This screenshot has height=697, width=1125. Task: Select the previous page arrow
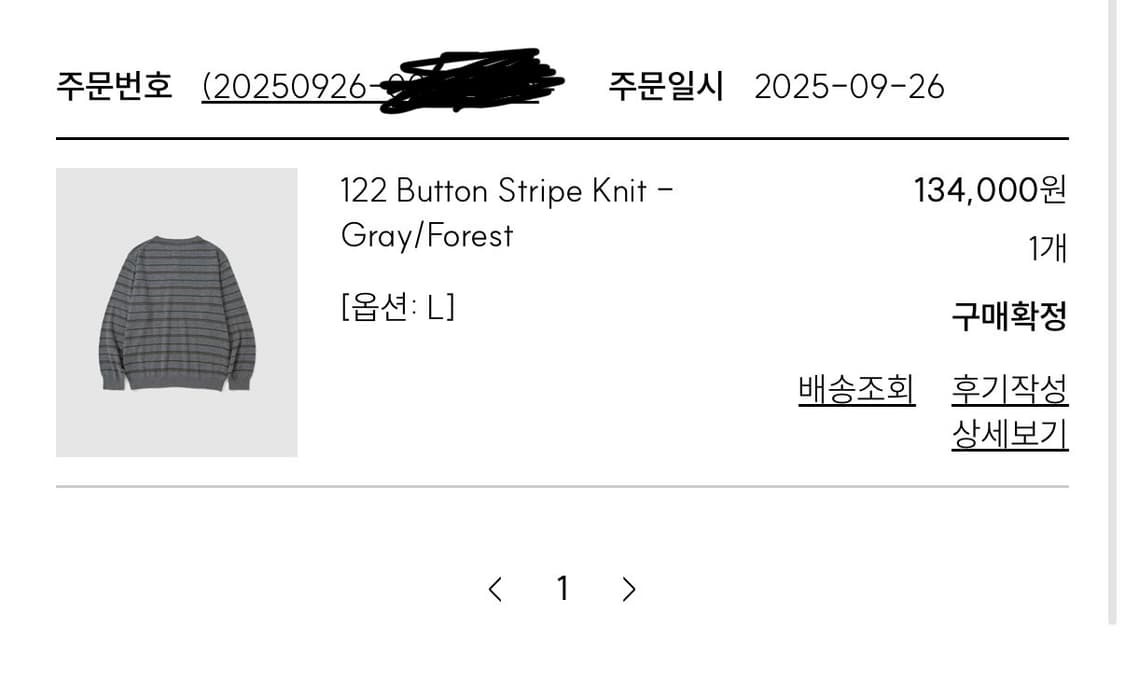tap(497, 590)
